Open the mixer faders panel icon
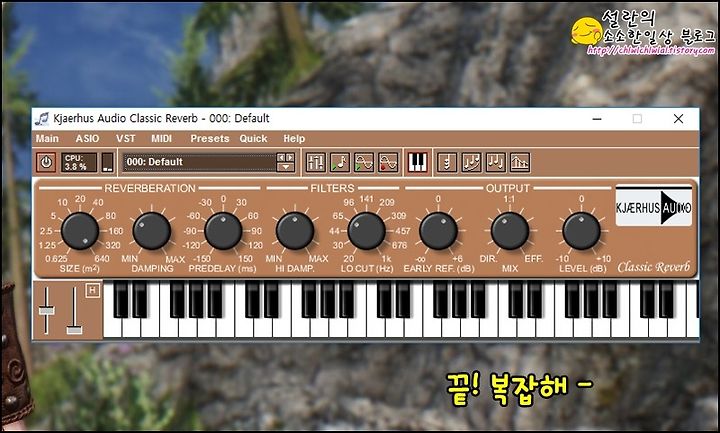Viewport: 720px width, 433px height. coord(315,162)
